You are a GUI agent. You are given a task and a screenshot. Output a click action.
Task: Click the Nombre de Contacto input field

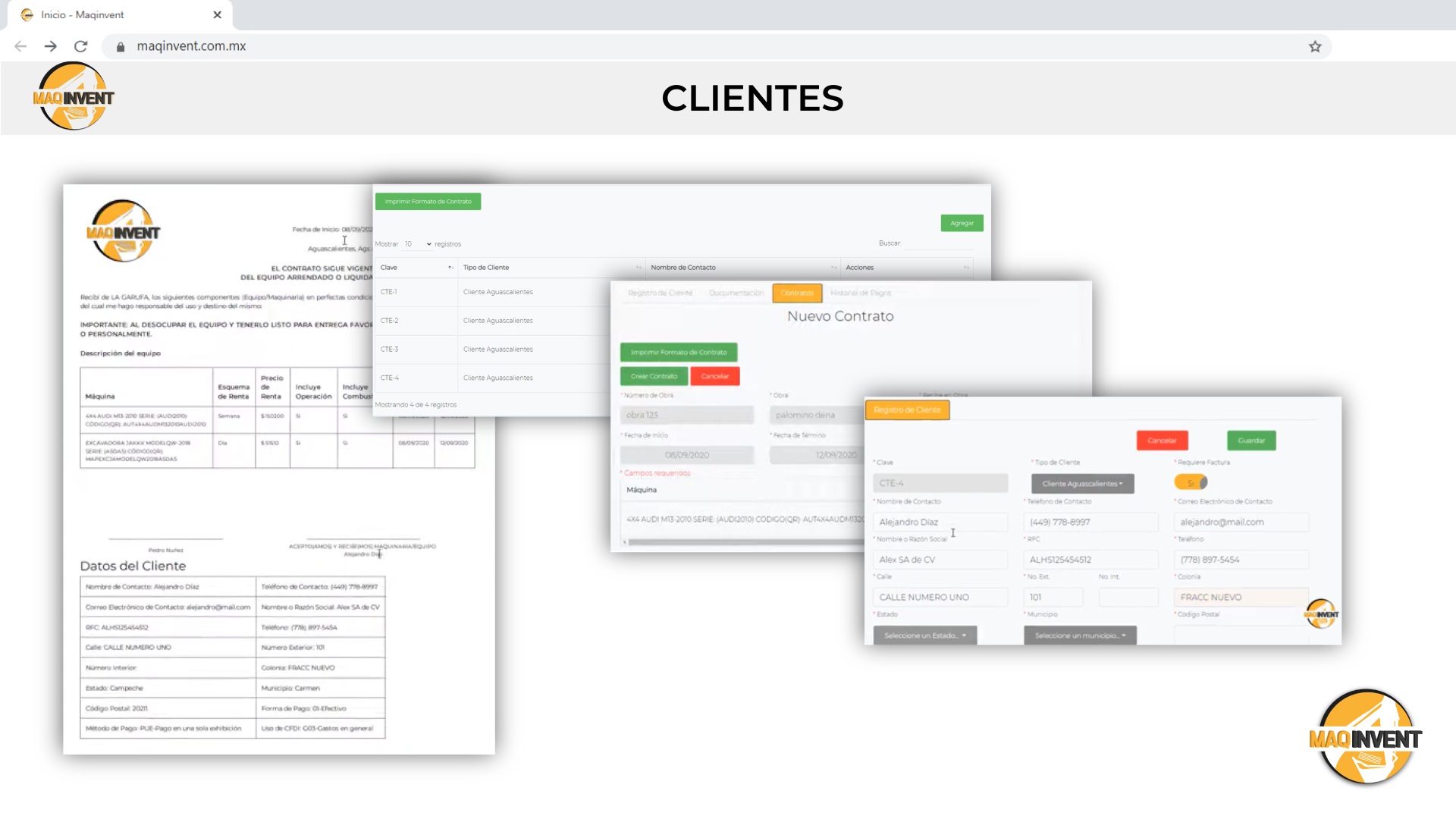(940, 522)
